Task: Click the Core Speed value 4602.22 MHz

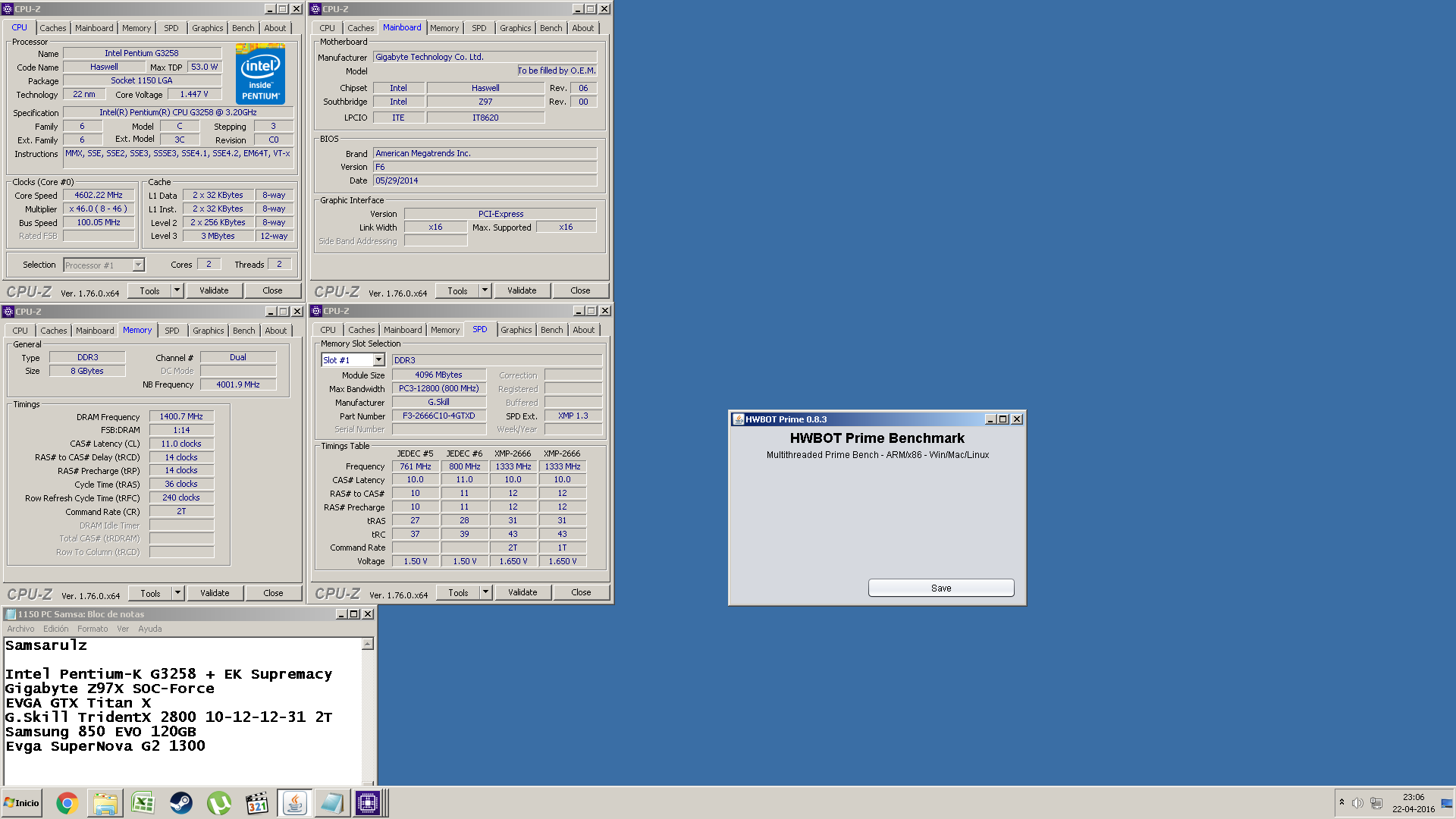Action: tap(99, 196)
